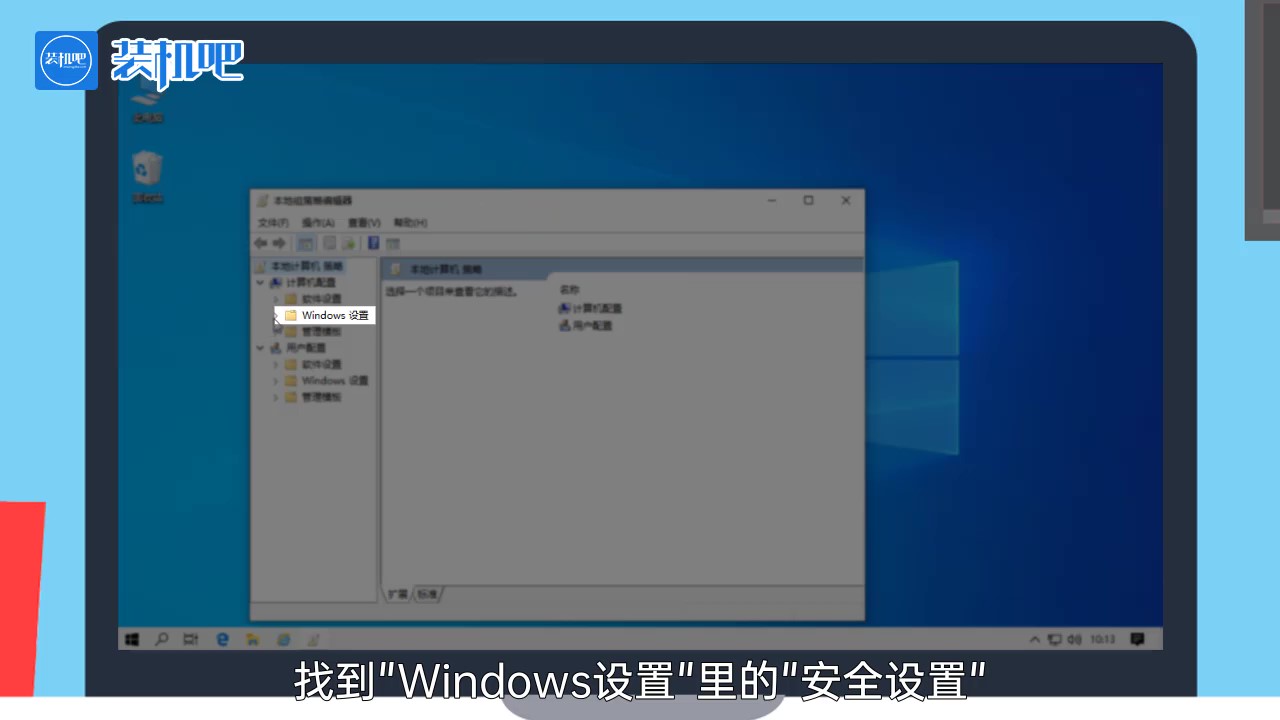Select the 扩展 tab at the bottom

[397, 594]
